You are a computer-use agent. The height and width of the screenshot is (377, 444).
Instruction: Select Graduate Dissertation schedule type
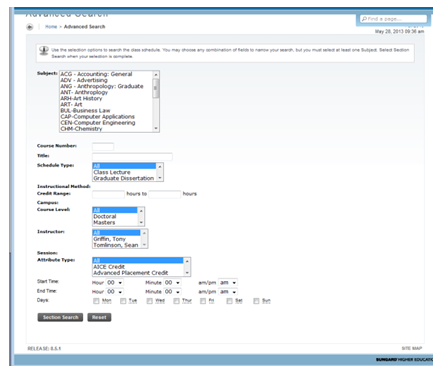pos(124,178)
